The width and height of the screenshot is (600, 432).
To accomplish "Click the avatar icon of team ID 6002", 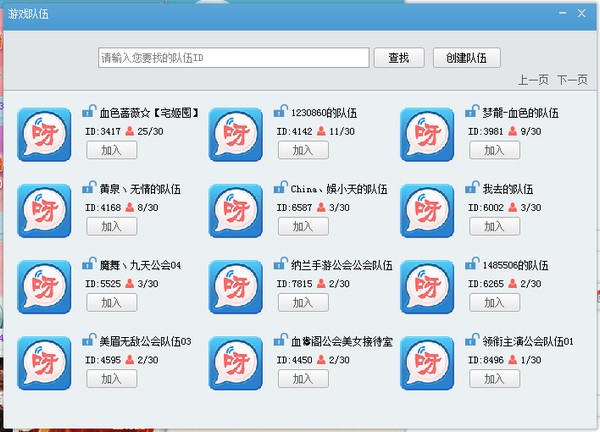I will click(x=427, y=210).
